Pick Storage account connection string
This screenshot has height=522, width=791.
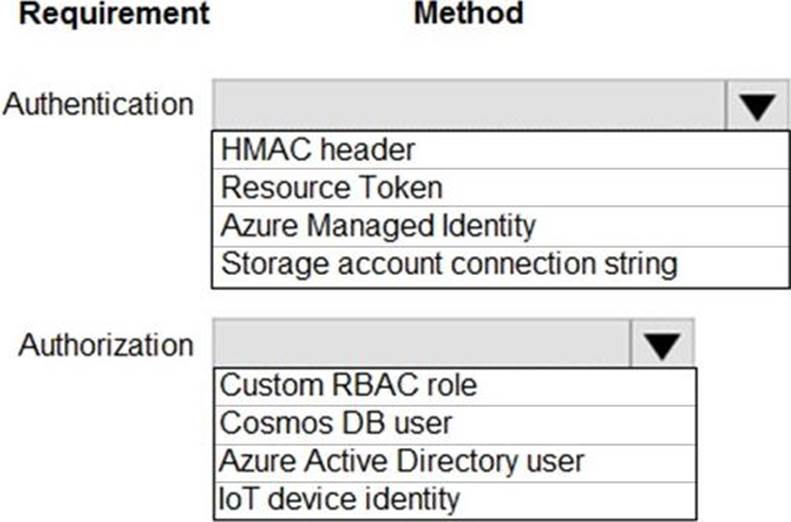pyautogui.click(x=449, y=265)
